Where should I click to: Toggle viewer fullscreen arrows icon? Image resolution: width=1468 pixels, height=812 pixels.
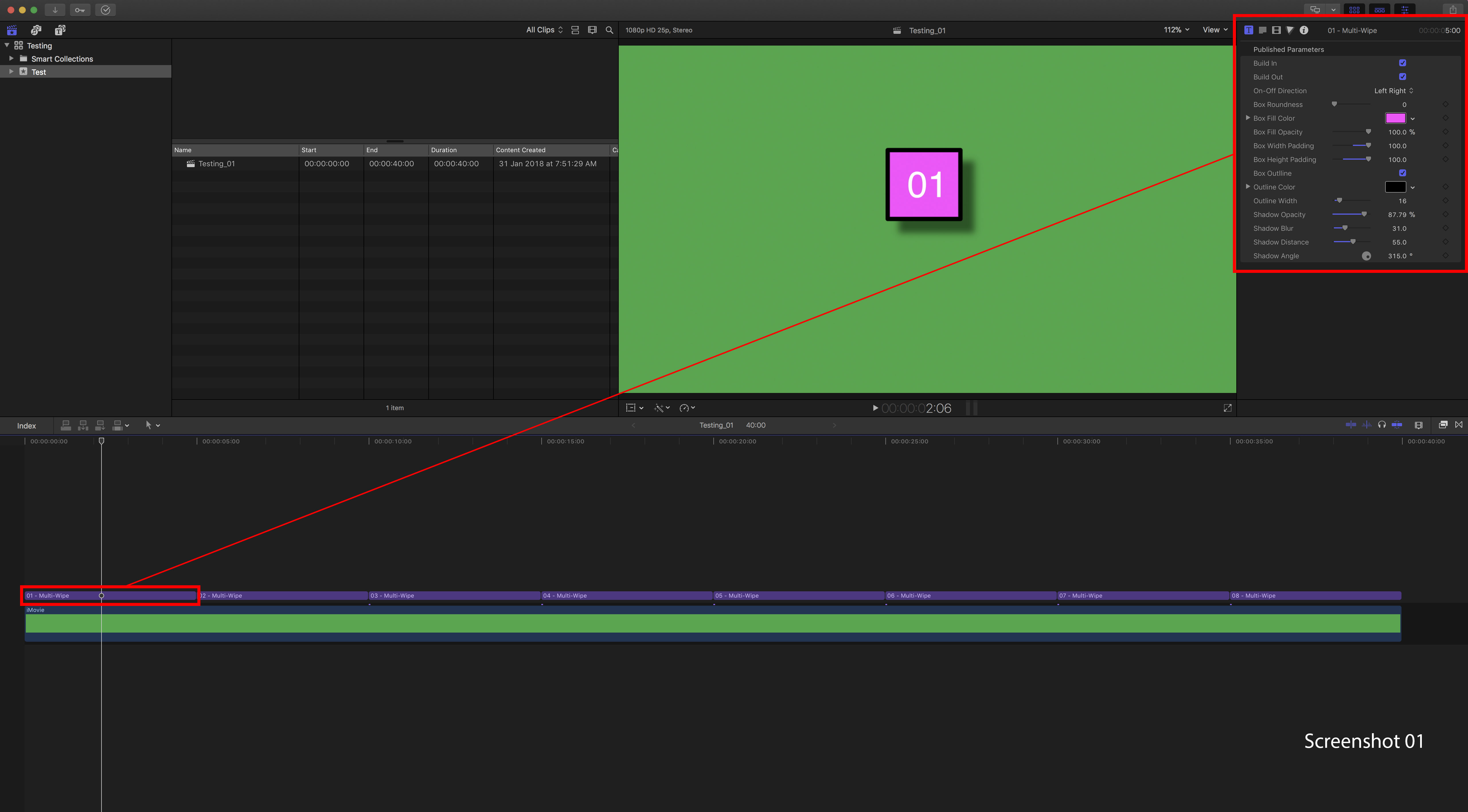(x=1227, y=408)
